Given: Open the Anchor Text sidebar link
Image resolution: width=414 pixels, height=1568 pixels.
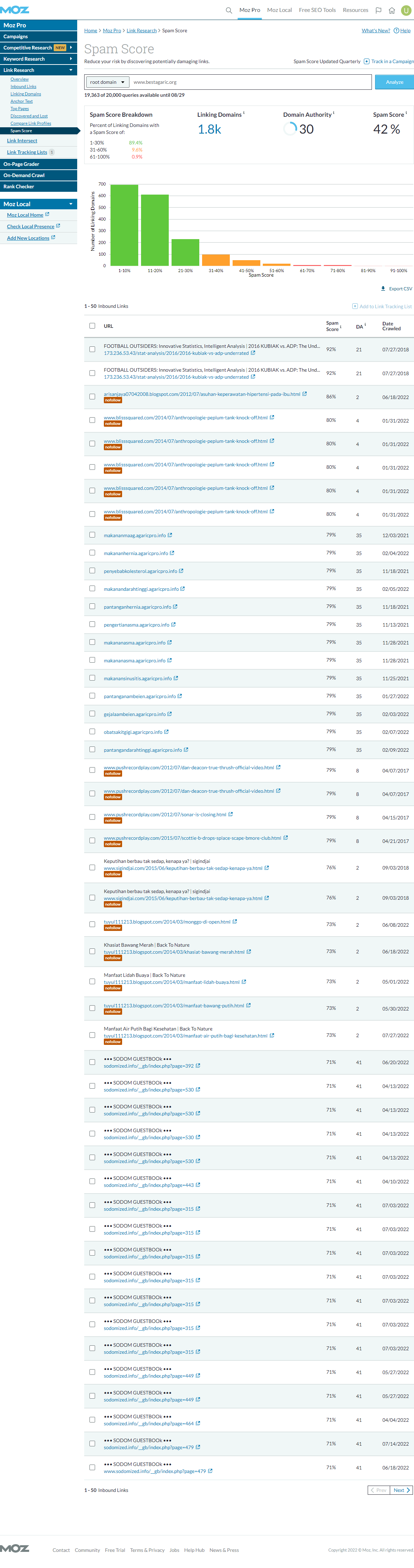Looking at the screenshot, I should [x=21, y=101].
